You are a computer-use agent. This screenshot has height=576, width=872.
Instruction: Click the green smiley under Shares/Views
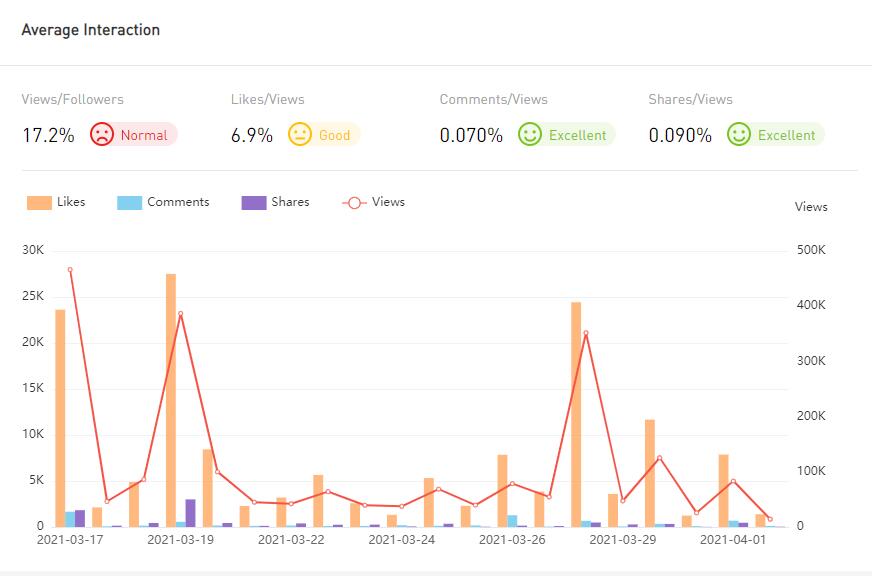[739, 134]
